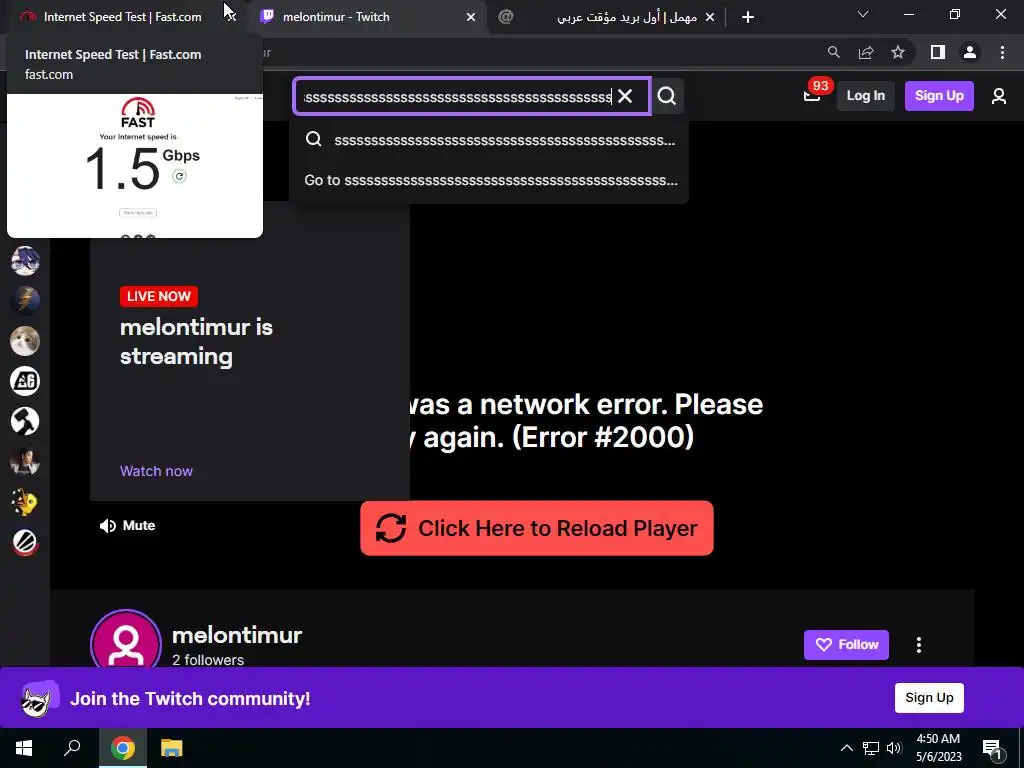This screenshot has width=1024, height=768.
Task: Switch to the Internet Speed Test Fast.com tab
Action: click(121, 17)
